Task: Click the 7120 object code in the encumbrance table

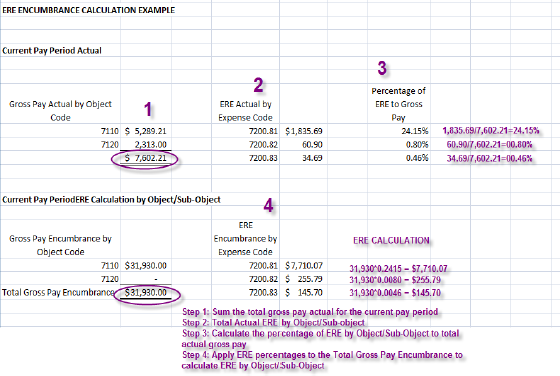Action: (x=110, y=279)
